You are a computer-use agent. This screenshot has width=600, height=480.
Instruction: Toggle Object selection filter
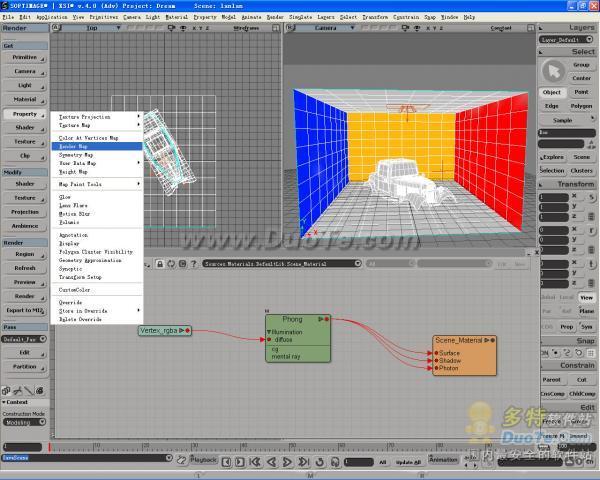552,92
